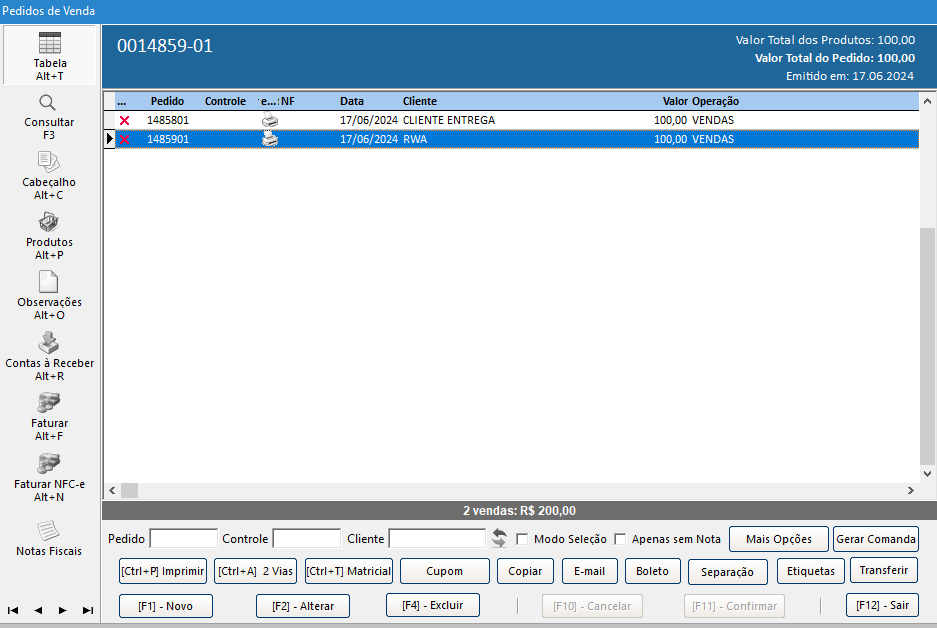Click red X on order 1485901

coord(124,139)
